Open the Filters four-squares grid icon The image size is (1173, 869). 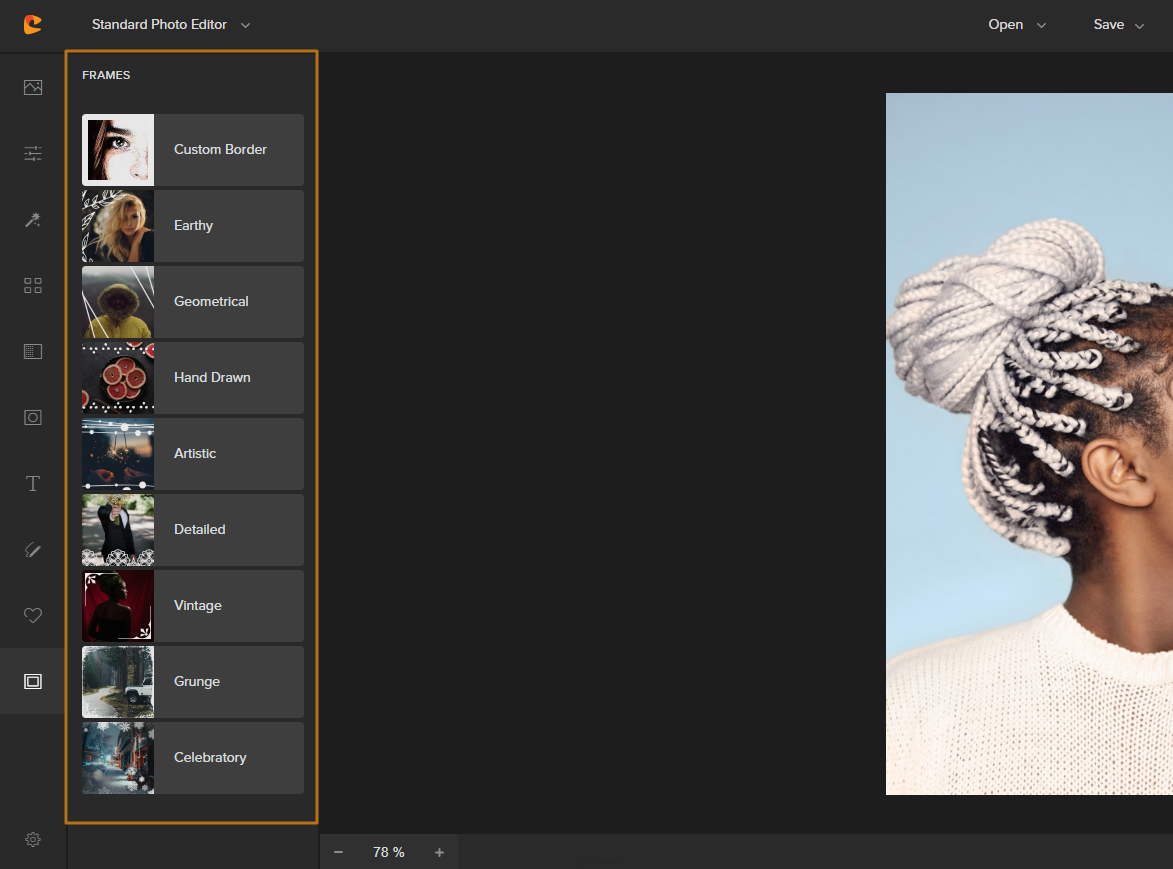[x=33, y=286]
